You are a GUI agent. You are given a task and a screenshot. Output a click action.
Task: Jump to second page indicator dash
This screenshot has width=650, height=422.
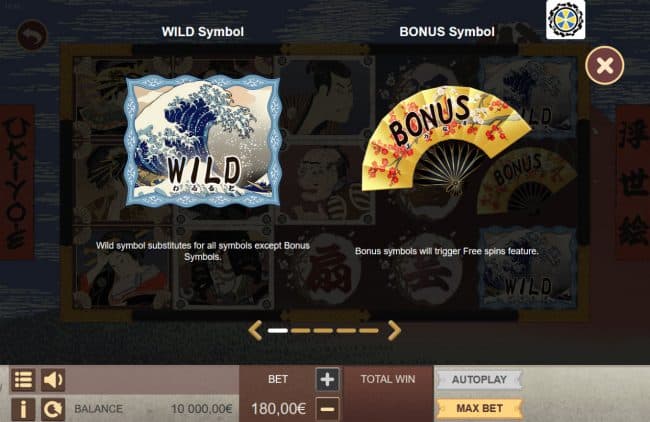(301, 330)
